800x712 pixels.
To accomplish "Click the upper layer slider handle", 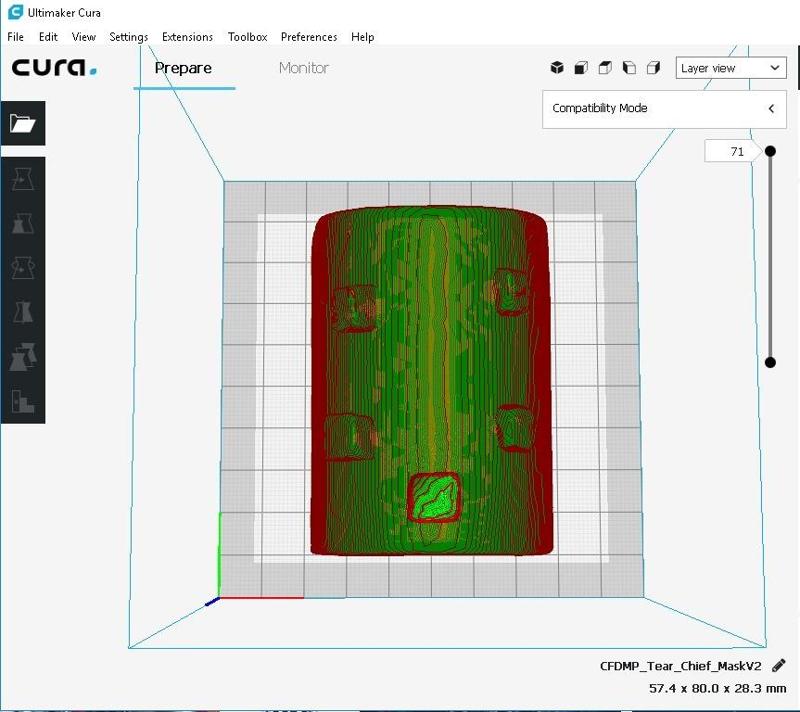I will [770, 151].
